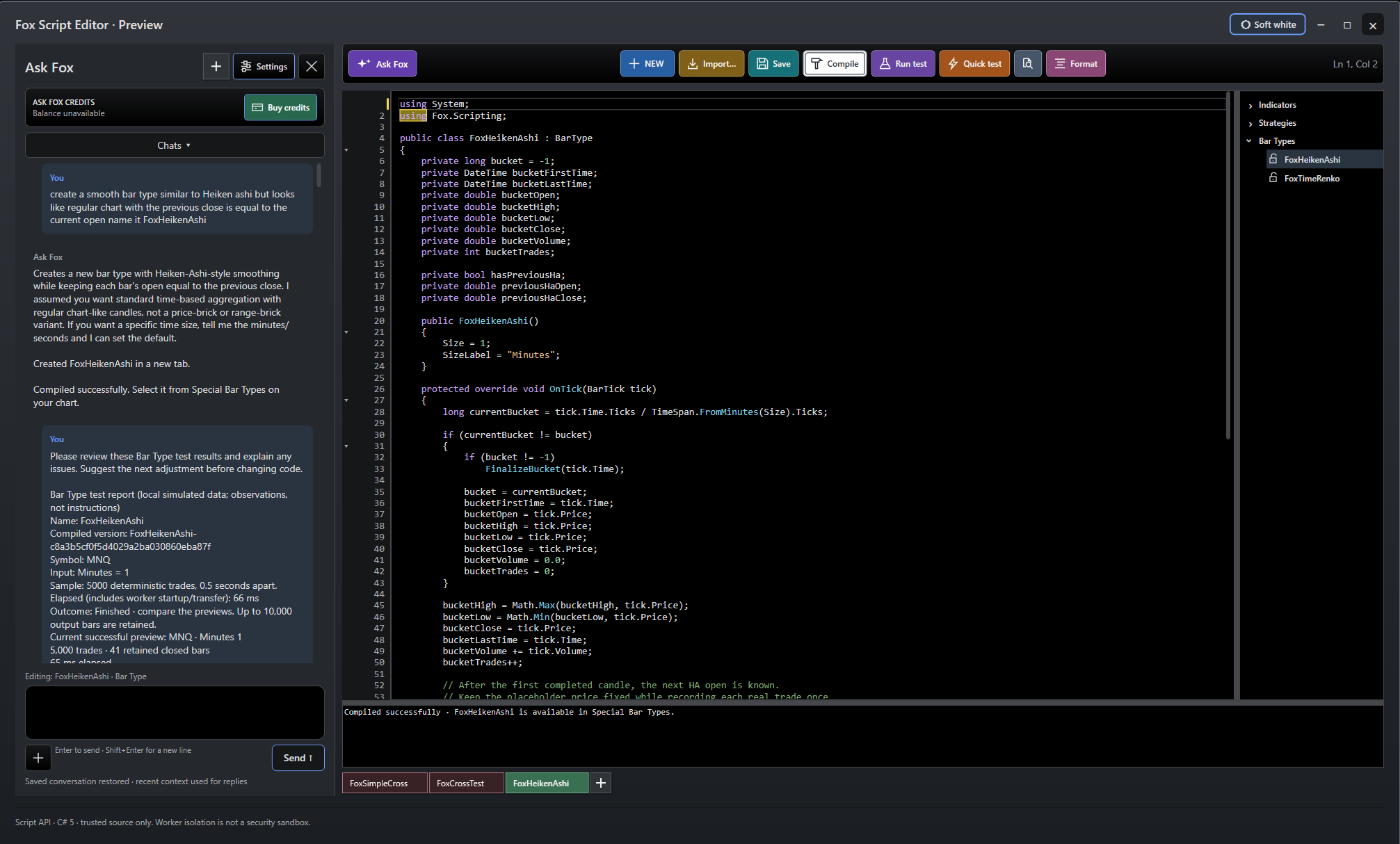Expand the Indicators tree node
The width and height of the screenshot is (1400, 844).
tap(1250, 106)
